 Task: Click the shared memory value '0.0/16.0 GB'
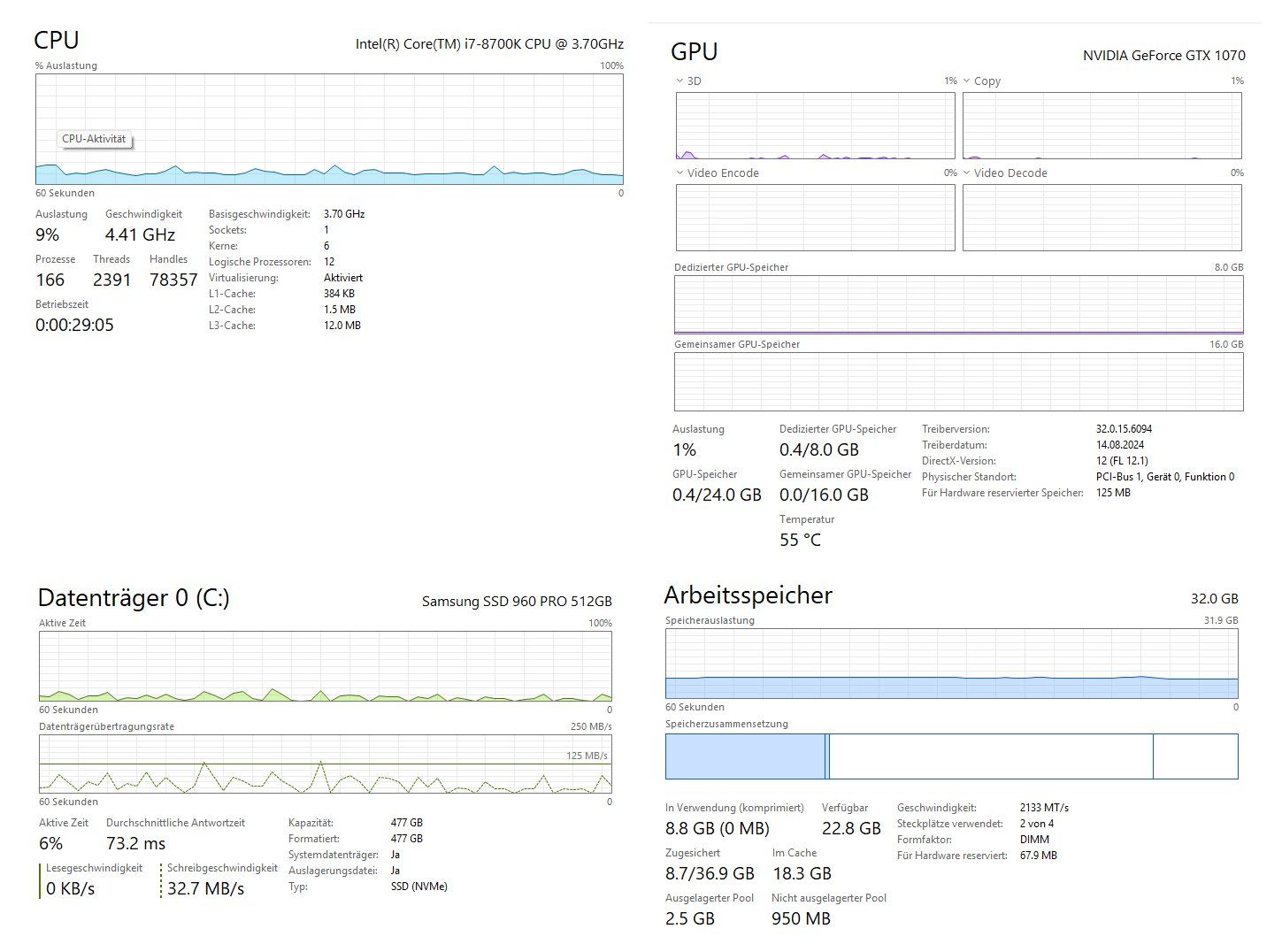[824, 495]
